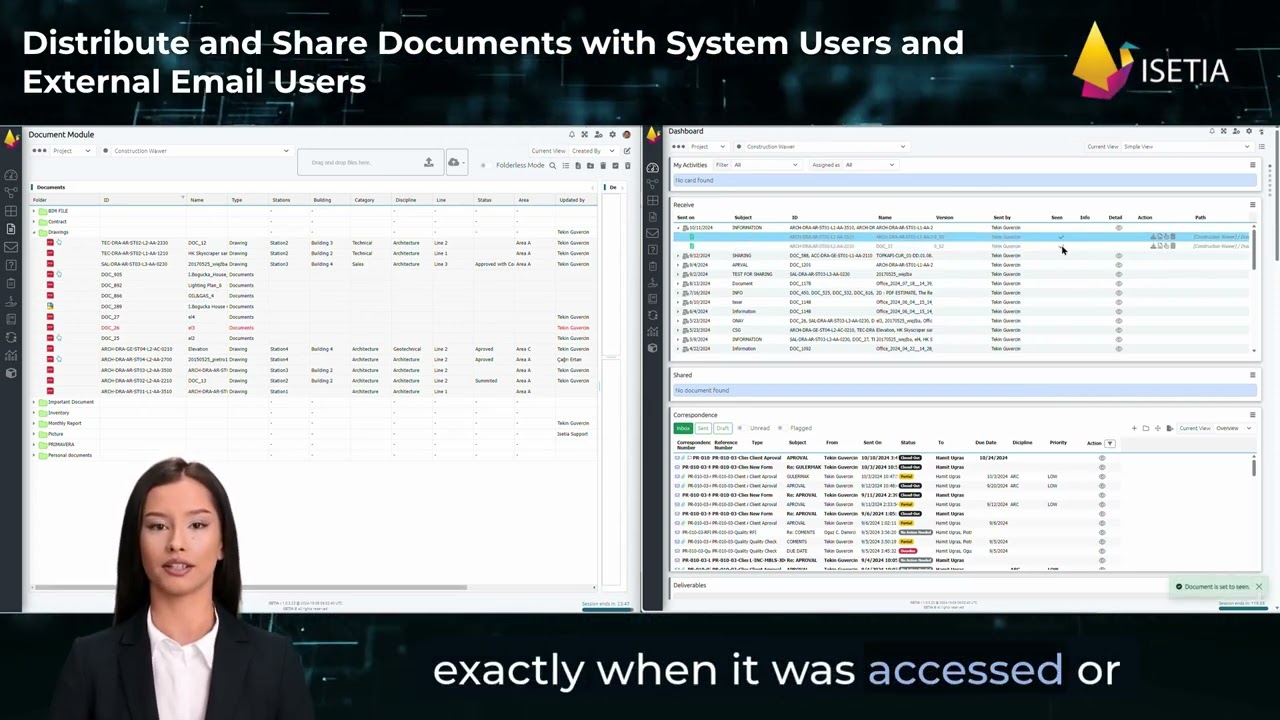Viewport: 1280px width, 720px height.
Task: Expand the Monthly Report folder
Action: tap(34, 423)
